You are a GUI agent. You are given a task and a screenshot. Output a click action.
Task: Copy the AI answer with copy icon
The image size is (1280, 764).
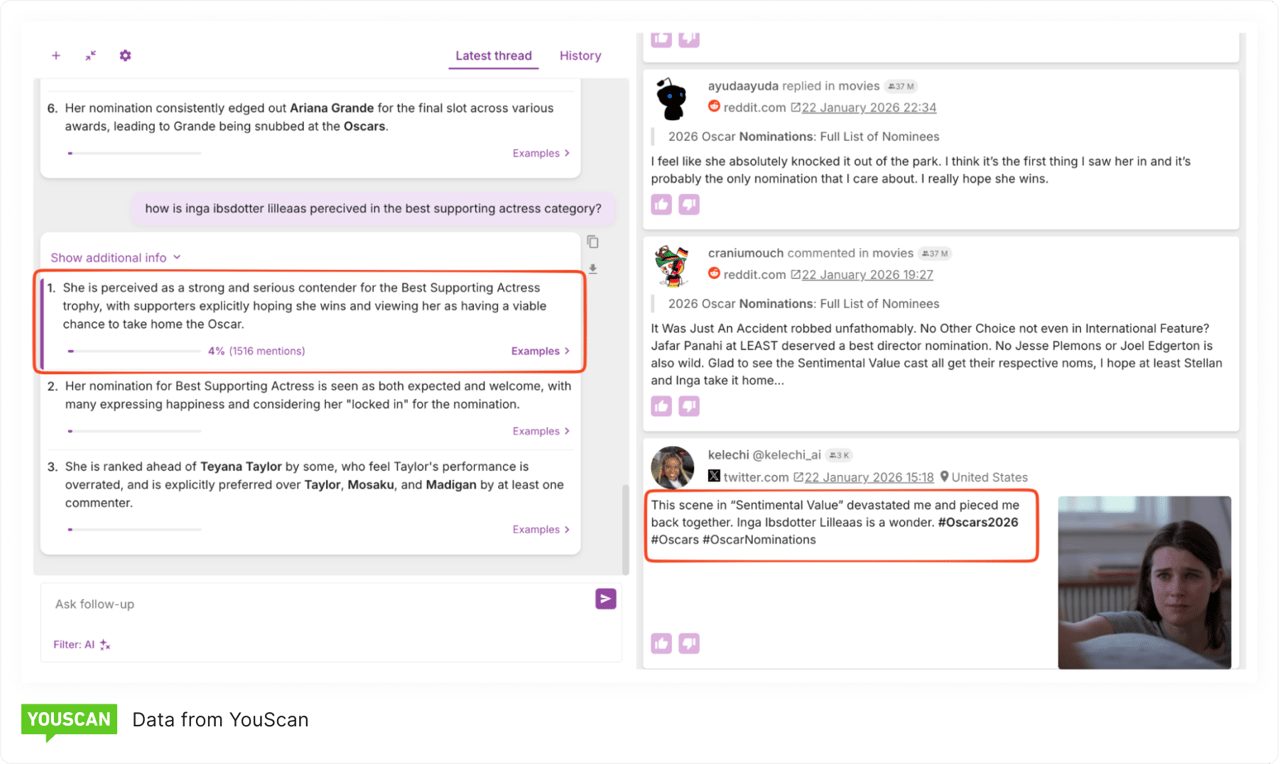(593, 242)
